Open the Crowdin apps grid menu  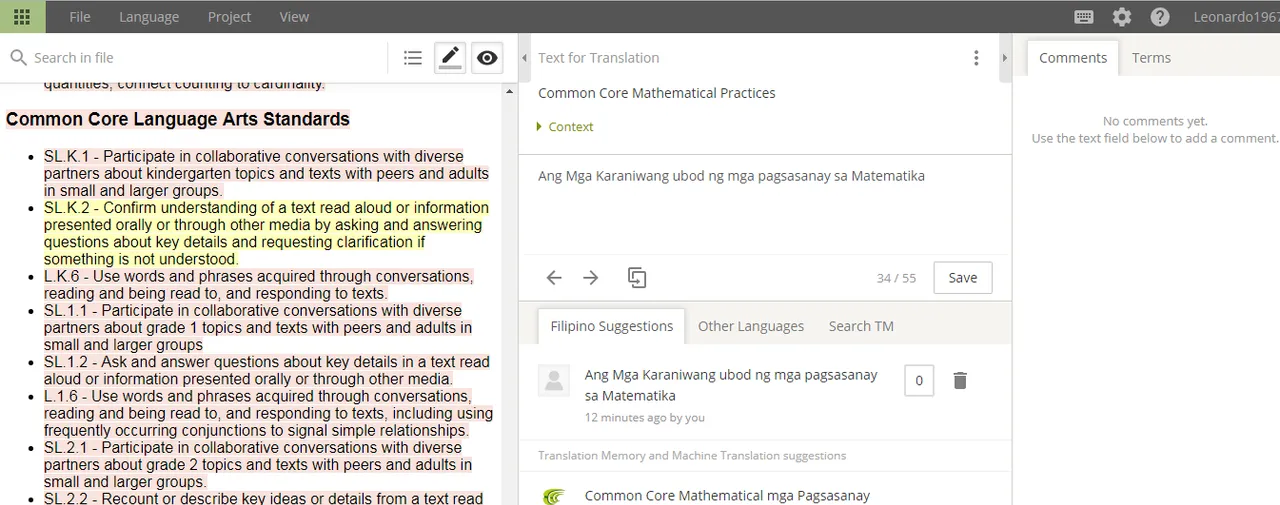(x=22, y=16)
